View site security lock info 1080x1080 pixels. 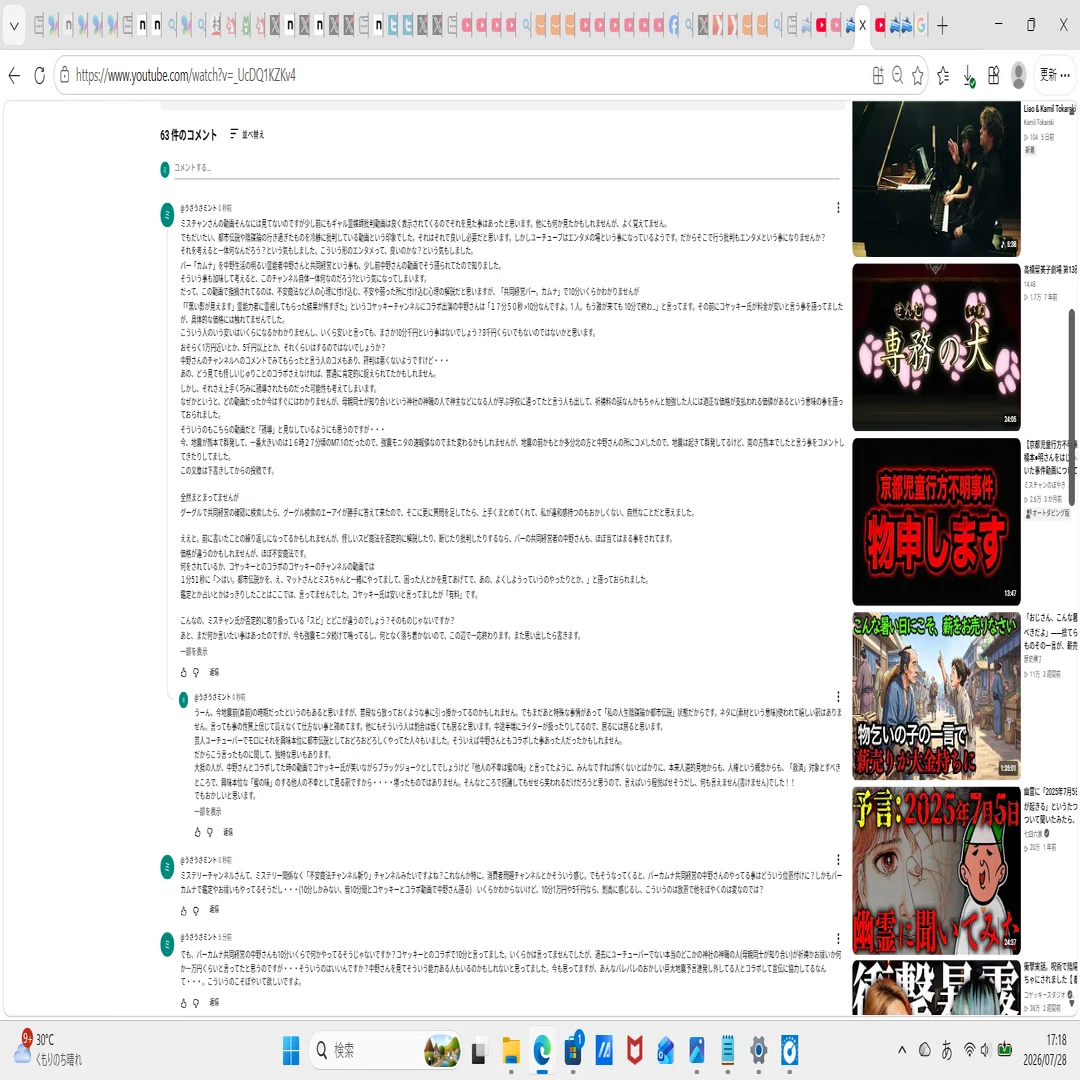65,75
